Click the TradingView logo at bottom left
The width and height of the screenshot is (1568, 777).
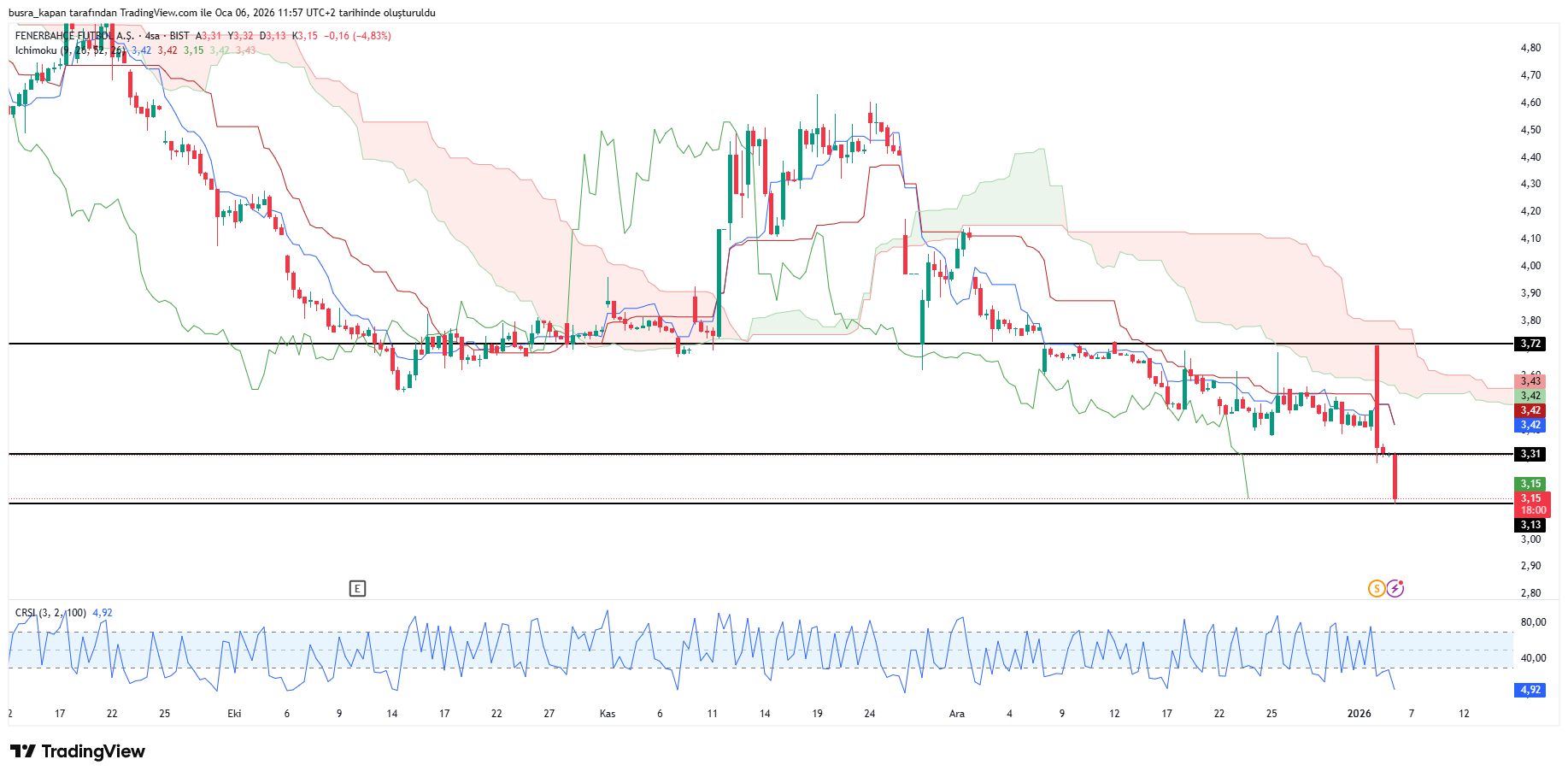[78, 751]
